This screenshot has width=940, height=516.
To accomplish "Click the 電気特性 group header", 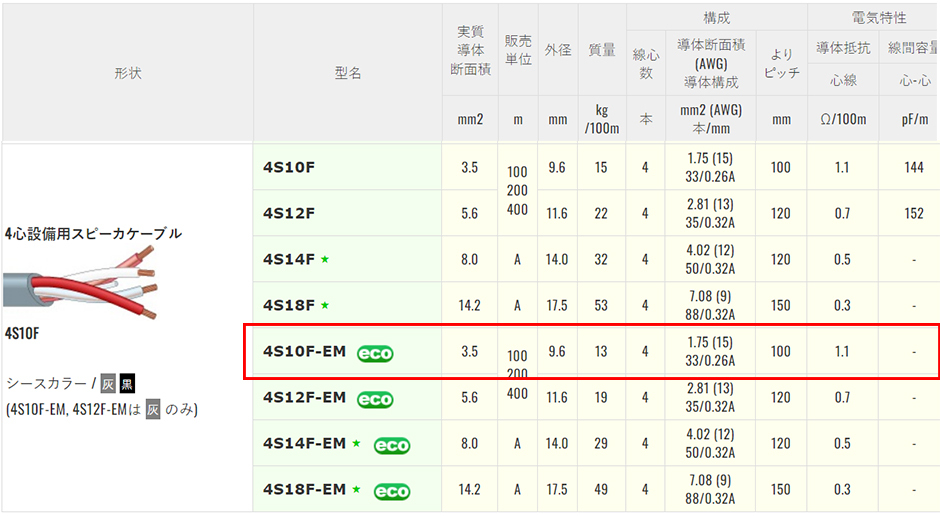I will (x=874, y=18).
